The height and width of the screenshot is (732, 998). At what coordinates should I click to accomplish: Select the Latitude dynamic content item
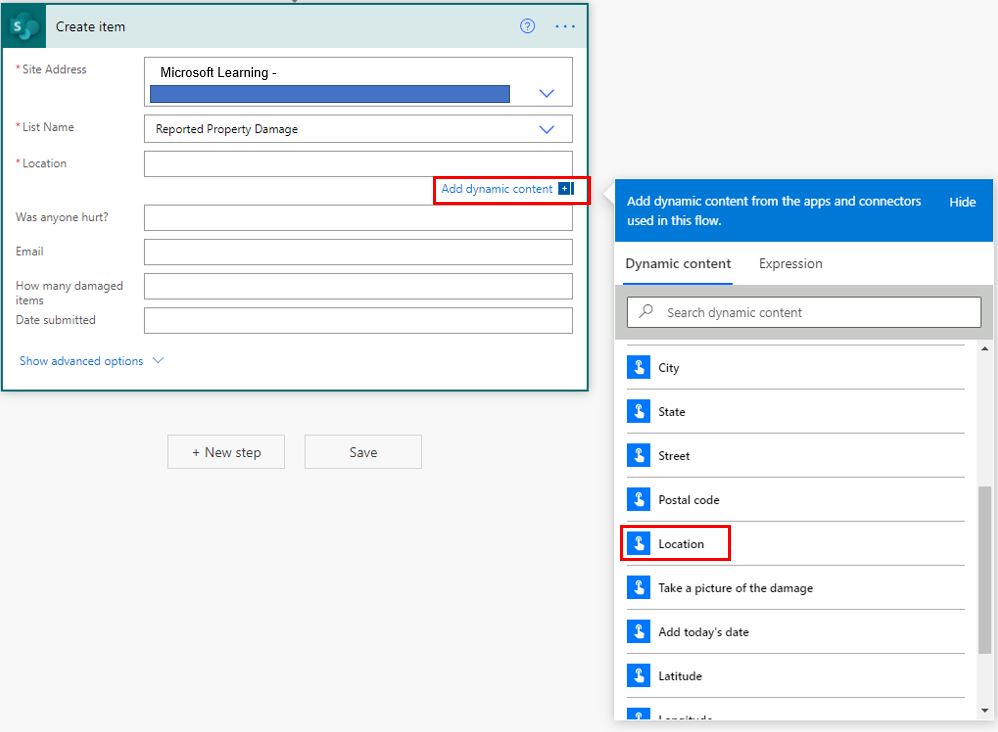tap(796, 675)
